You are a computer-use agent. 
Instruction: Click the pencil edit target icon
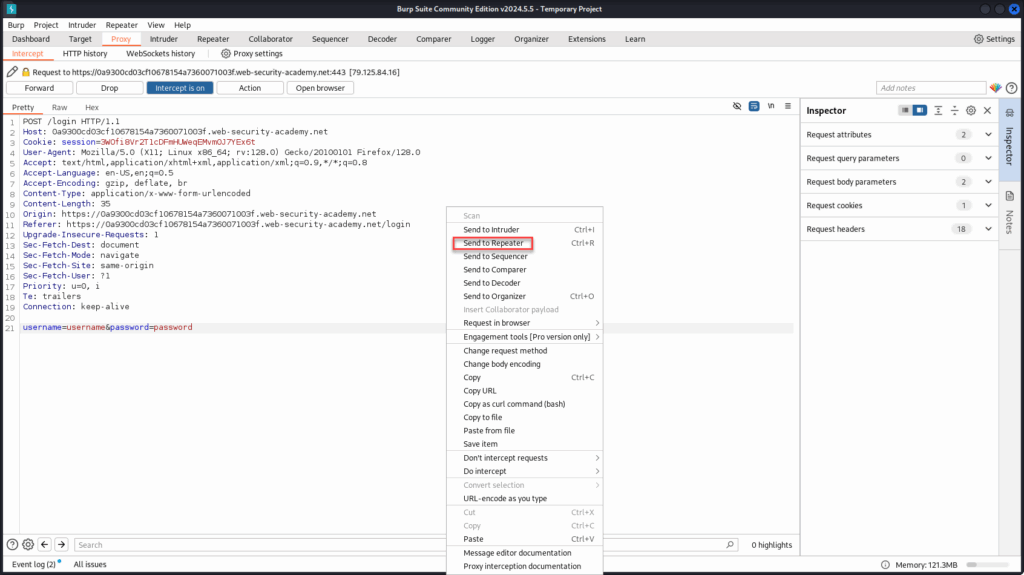pyautogui.click(x=12, y=72)
